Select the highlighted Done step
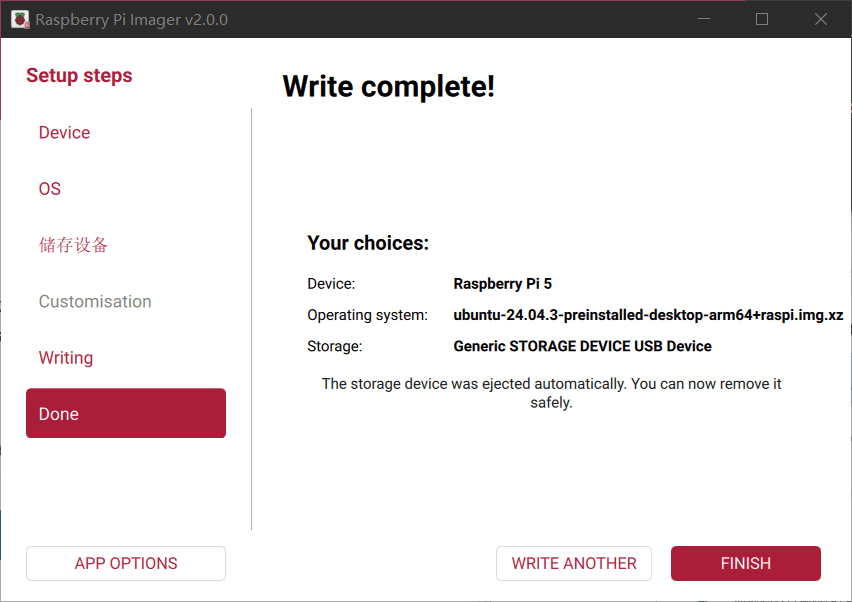The image size is (852, 602). click(126, 413)
